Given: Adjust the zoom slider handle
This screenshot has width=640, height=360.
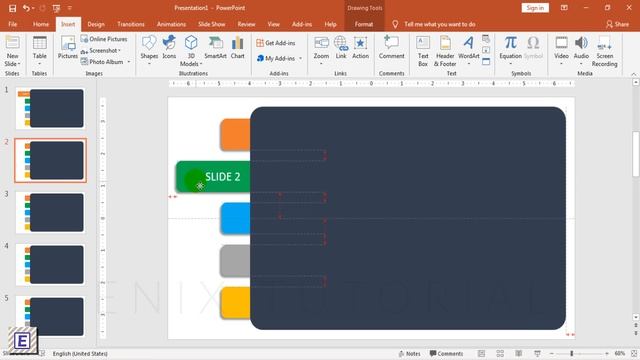Looking at the screenshot, I should pos(571,353).
